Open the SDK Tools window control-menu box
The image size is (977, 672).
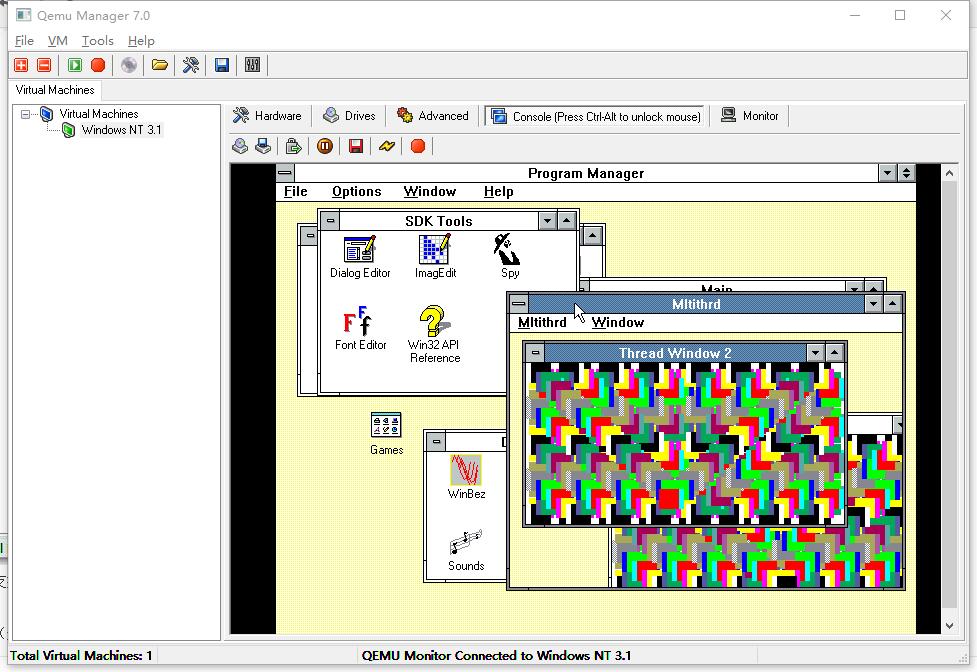point(330,220)
